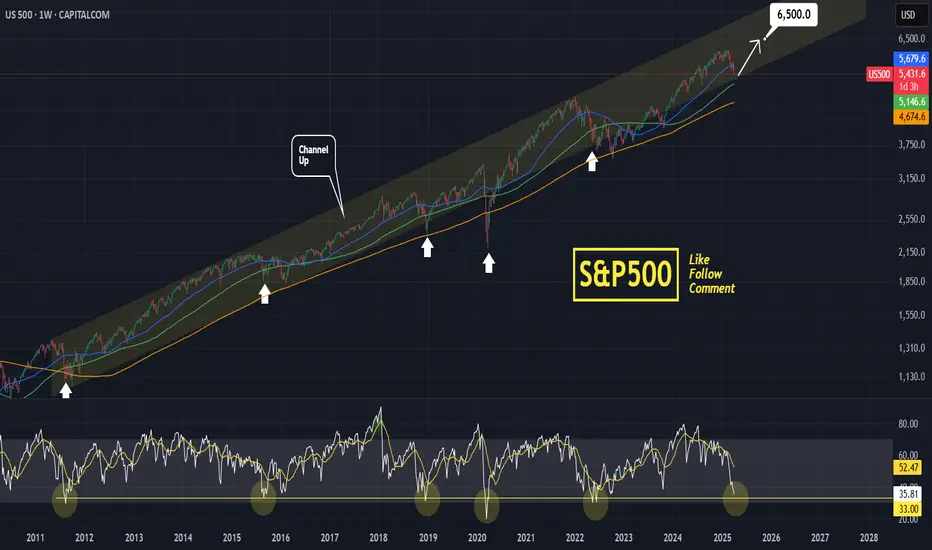Image resolution: width=932 pixels, height=550 pixels.
Task: Click the yellow S&P500 label box
Action: click(x=625, y=275)
